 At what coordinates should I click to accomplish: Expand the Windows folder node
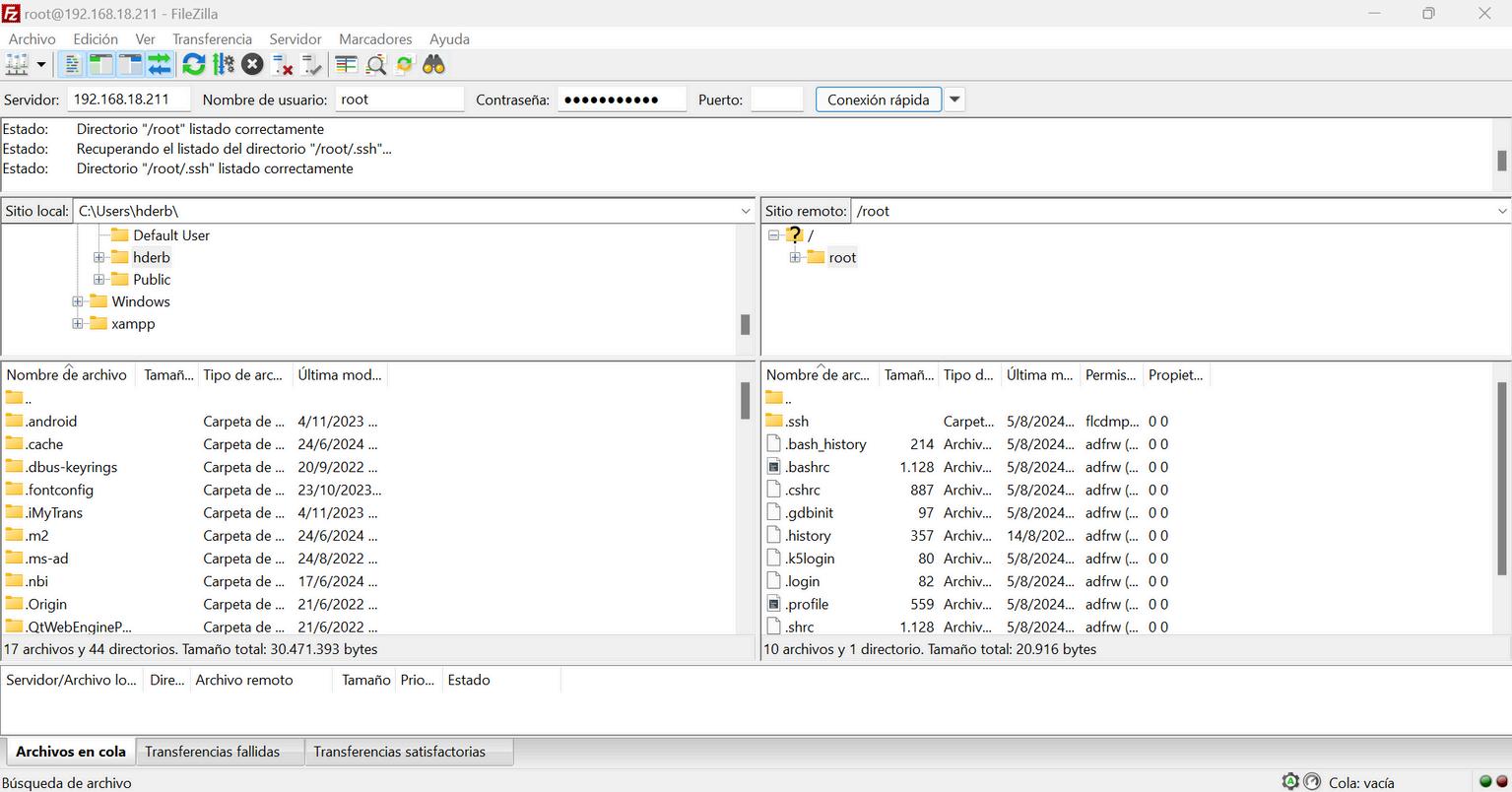pyautogui.click(x=77, y=301)
